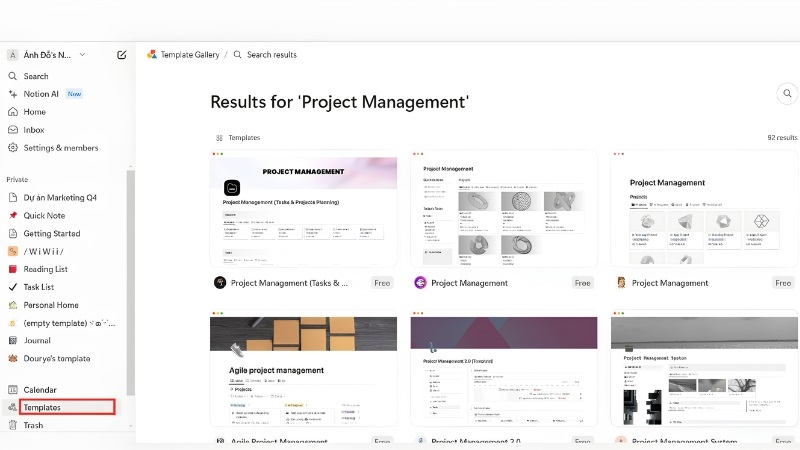800x450 pixels.
Task: Click the new page compose icon
Action: (121, 55)
